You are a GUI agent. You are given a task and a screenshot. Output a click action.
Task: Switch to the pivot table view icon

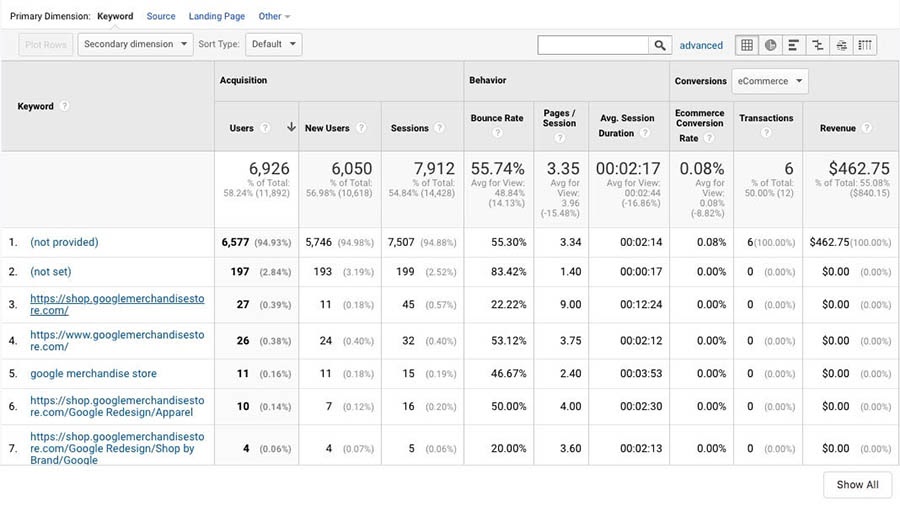[865, 45]
